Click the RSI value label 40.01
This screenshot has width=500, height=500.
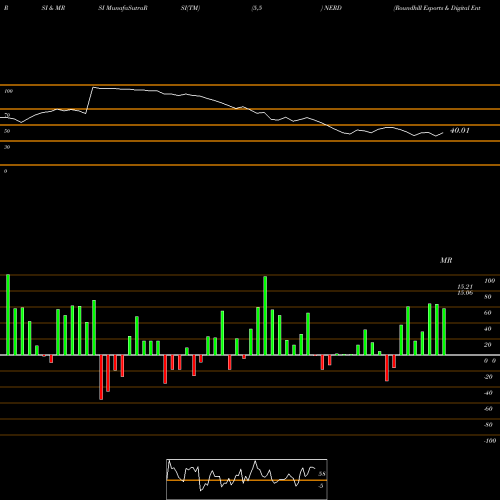point(459,131)
